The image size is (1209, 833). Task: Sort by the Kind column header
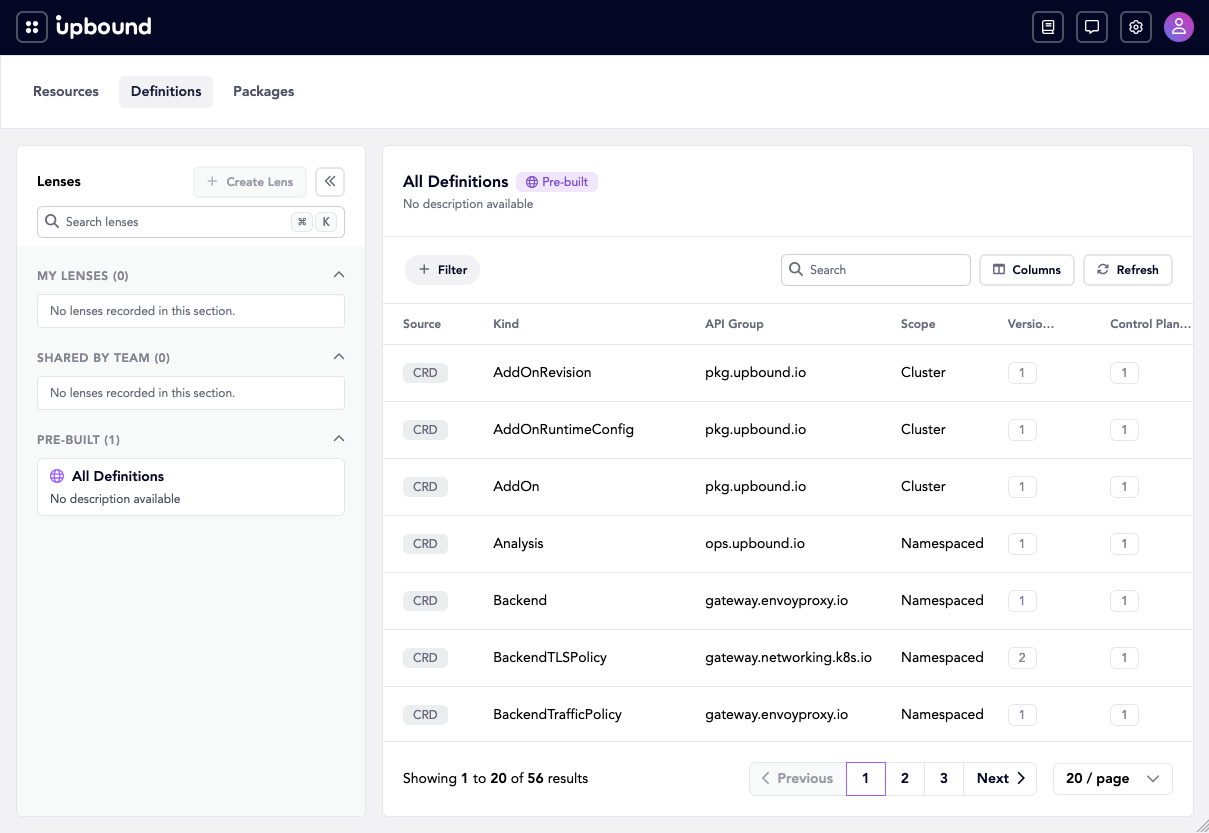pos(506,324)
